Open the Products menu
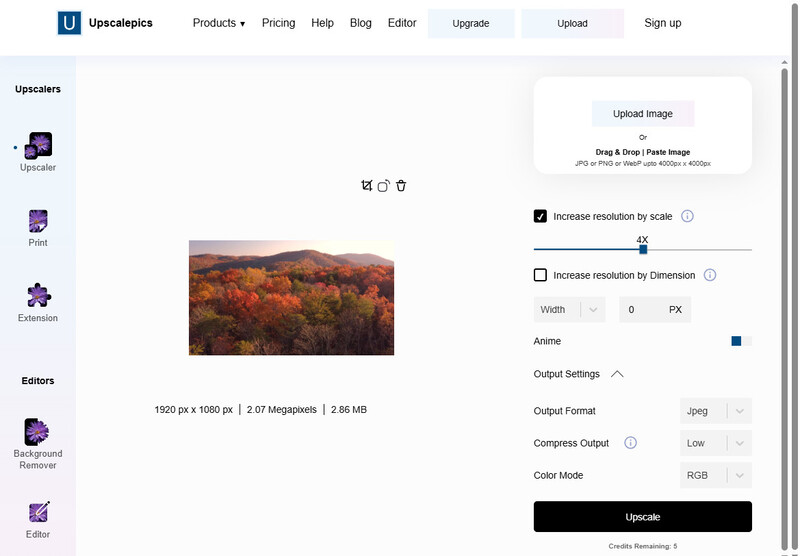The height and width of the screenshot is (556, 800). click(219, 23)
